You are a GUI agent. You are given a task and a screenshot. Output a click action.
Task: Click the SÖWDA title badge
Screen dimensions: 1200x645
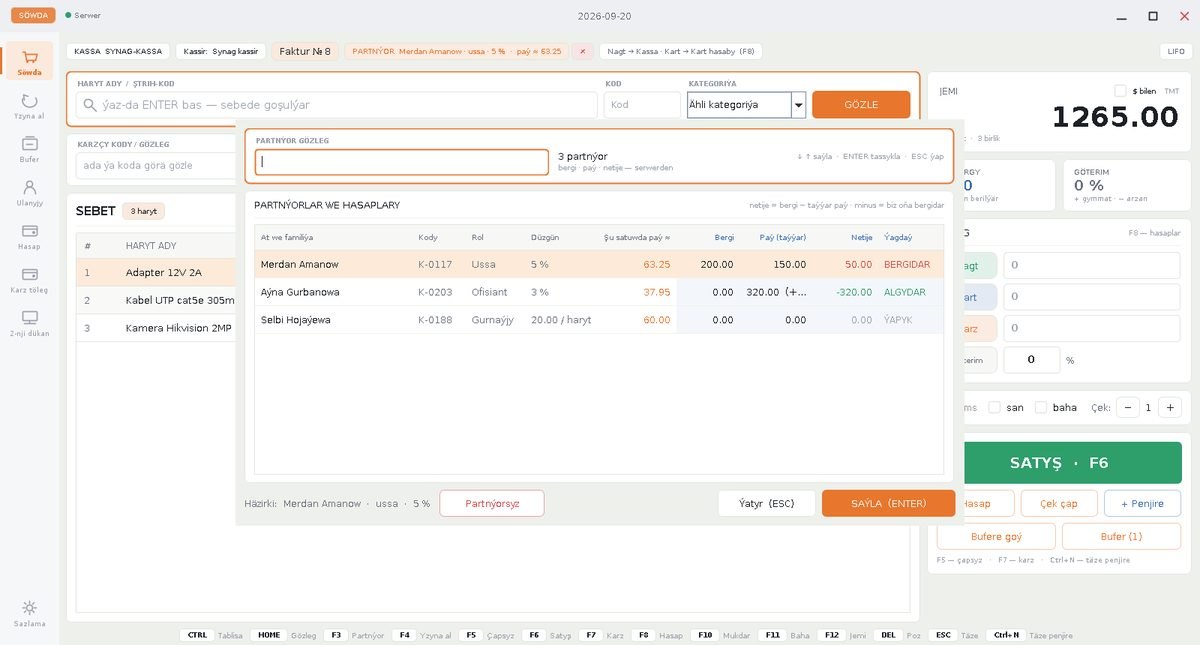point(33,15)
